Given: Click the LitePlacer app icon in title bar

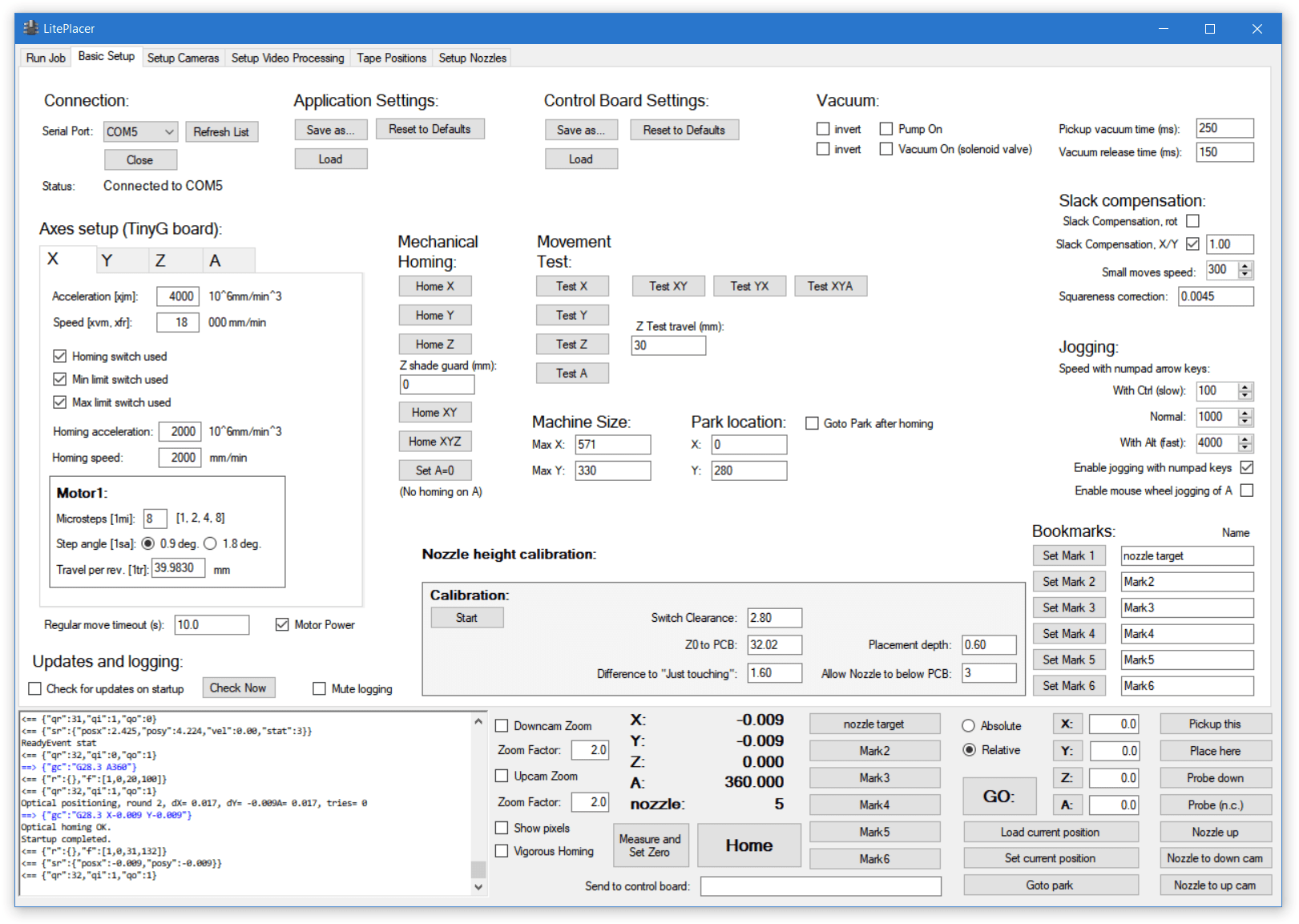Looking at the screenshot, I should tap(31, 28).
